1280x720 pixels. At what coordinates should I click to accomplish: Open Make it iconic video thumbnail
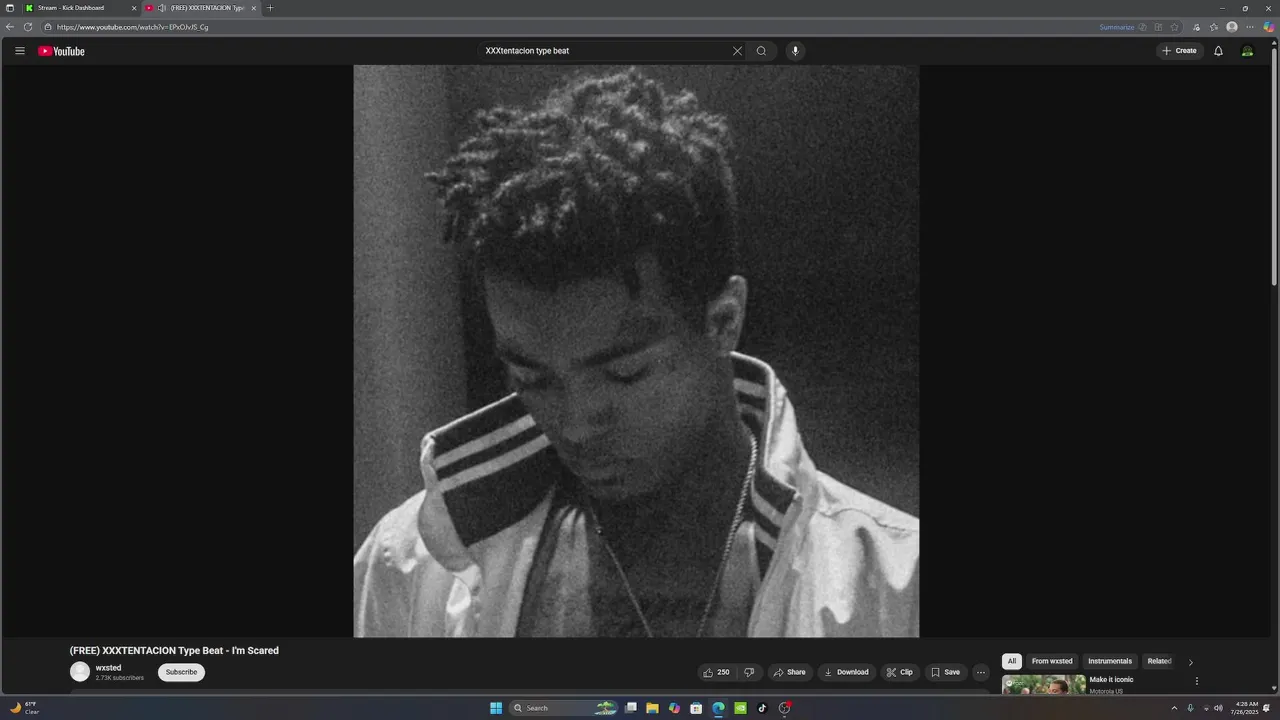(1043, 684)
